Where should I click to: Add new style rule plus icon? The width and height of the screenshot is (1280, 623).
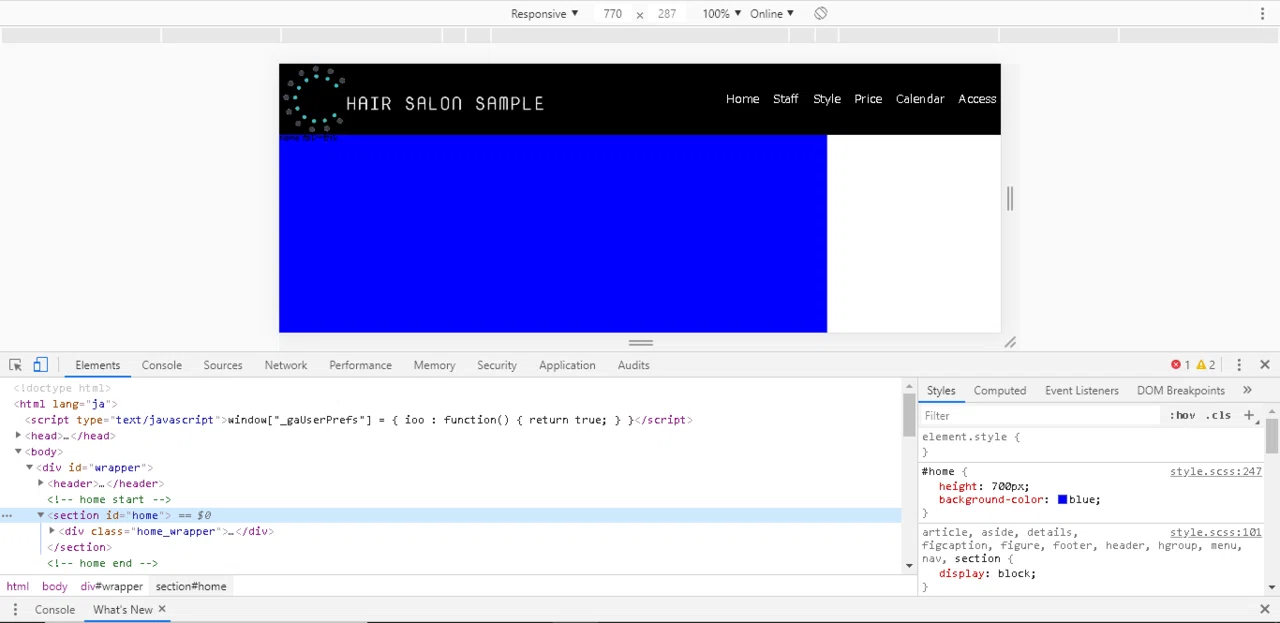pyautogui.click(x=1249, y=415)
